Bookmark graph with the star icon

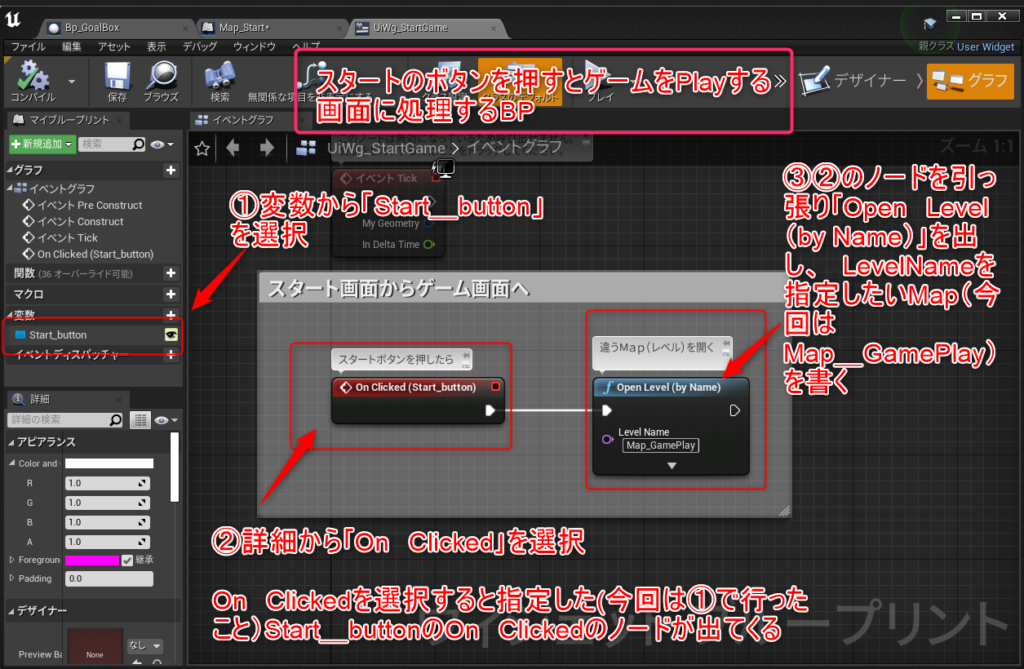(x=202, y=148)
